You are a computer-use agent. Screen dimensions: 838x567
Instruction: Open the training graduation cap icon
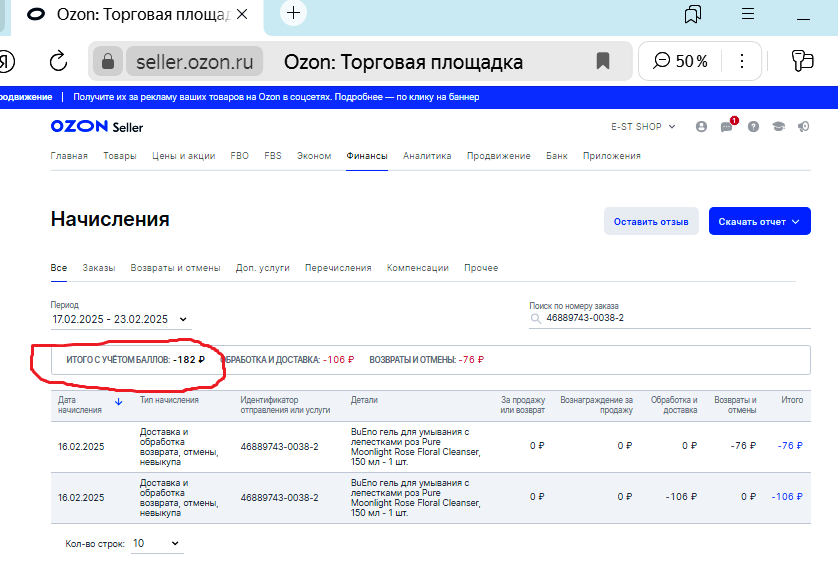click(779, 127)
